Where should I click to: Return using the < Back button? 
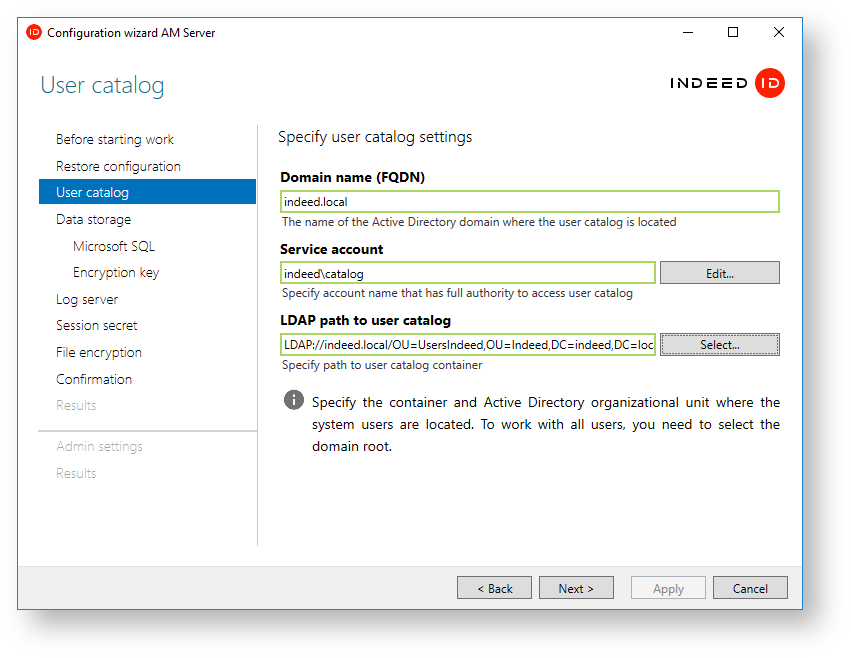(494, 588)
